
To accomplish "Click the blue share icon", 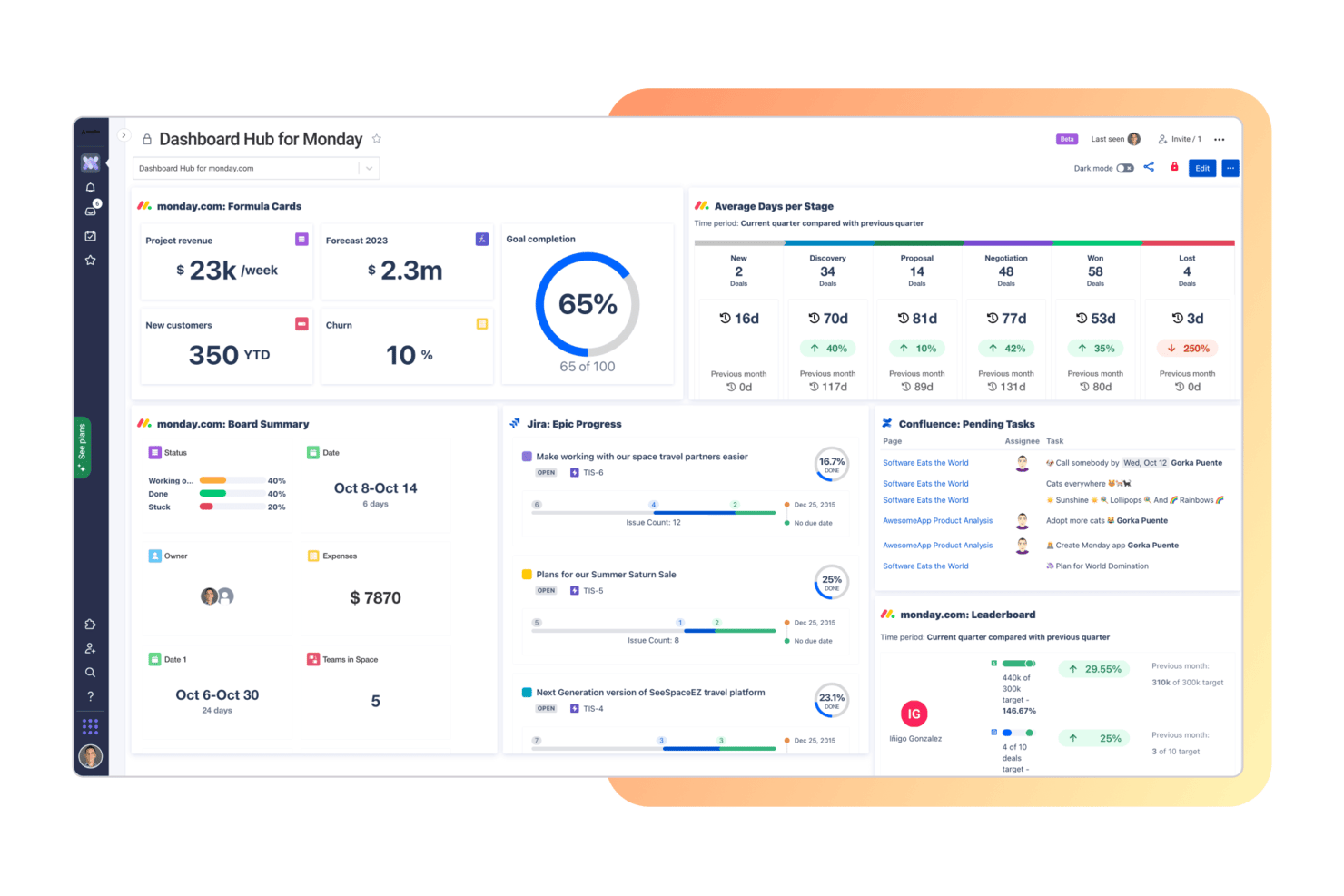I will tap(1150, 167).
